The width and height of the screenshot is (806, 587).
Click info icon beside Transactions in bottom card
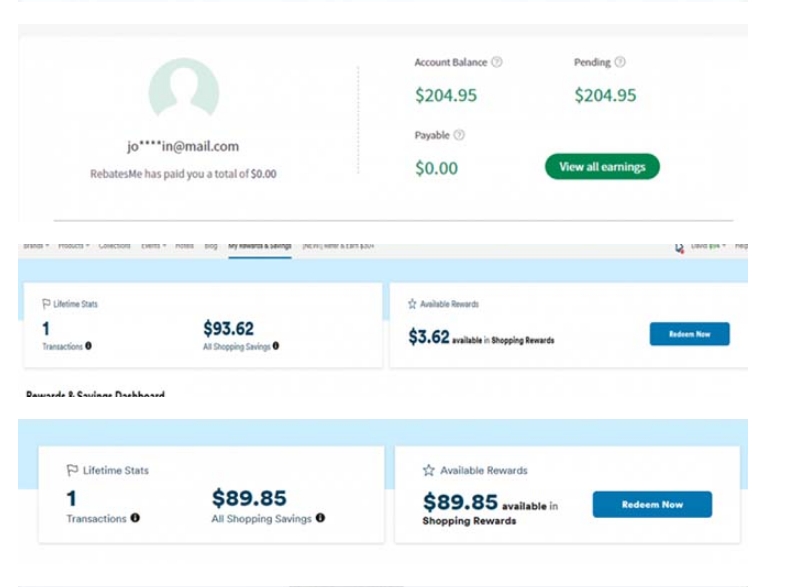pos(135,518)
